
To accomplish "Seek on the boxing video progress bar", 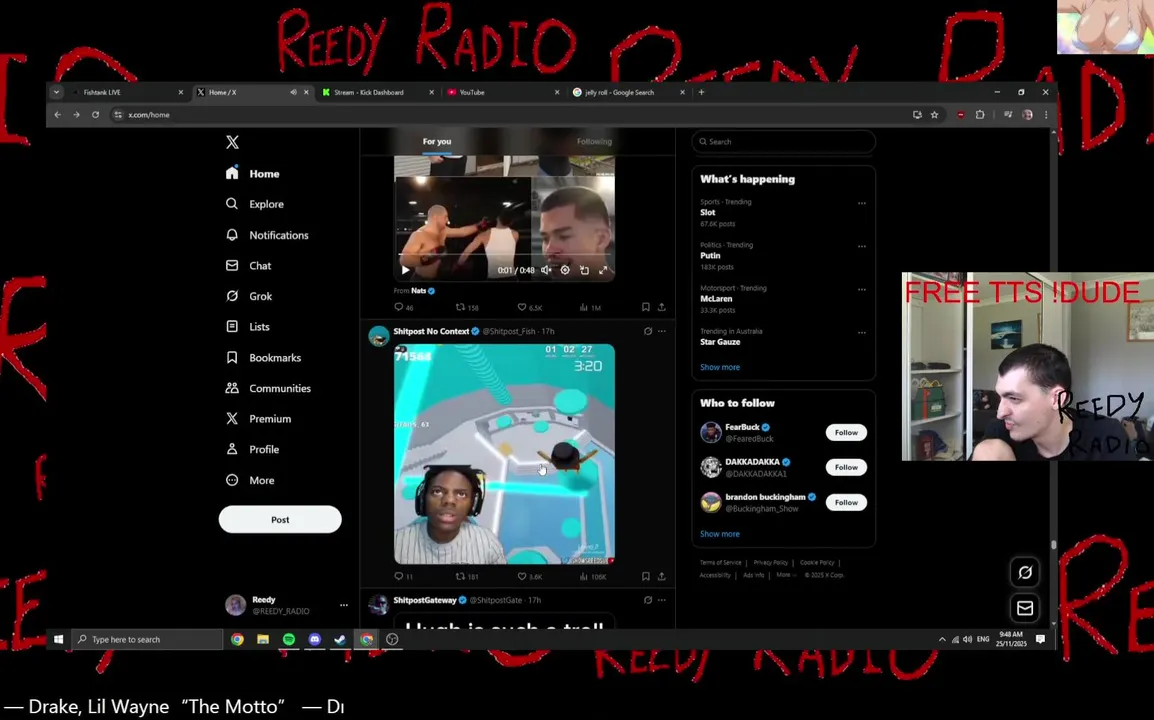I will pyautogui.click(x=505, y=255).
